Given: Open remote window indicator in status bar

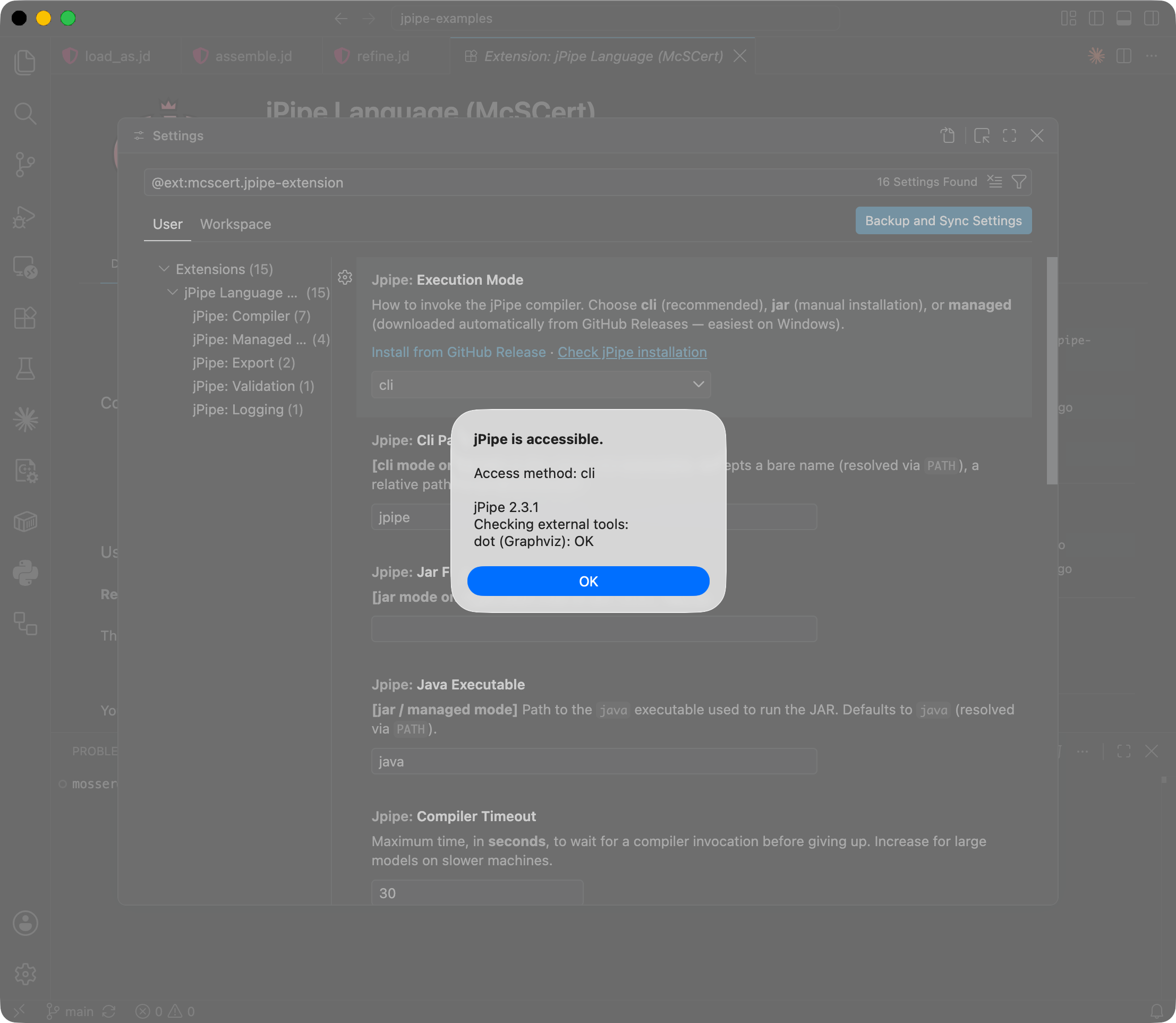Looking at the screenshot, I should click(x=19, y=1012).
